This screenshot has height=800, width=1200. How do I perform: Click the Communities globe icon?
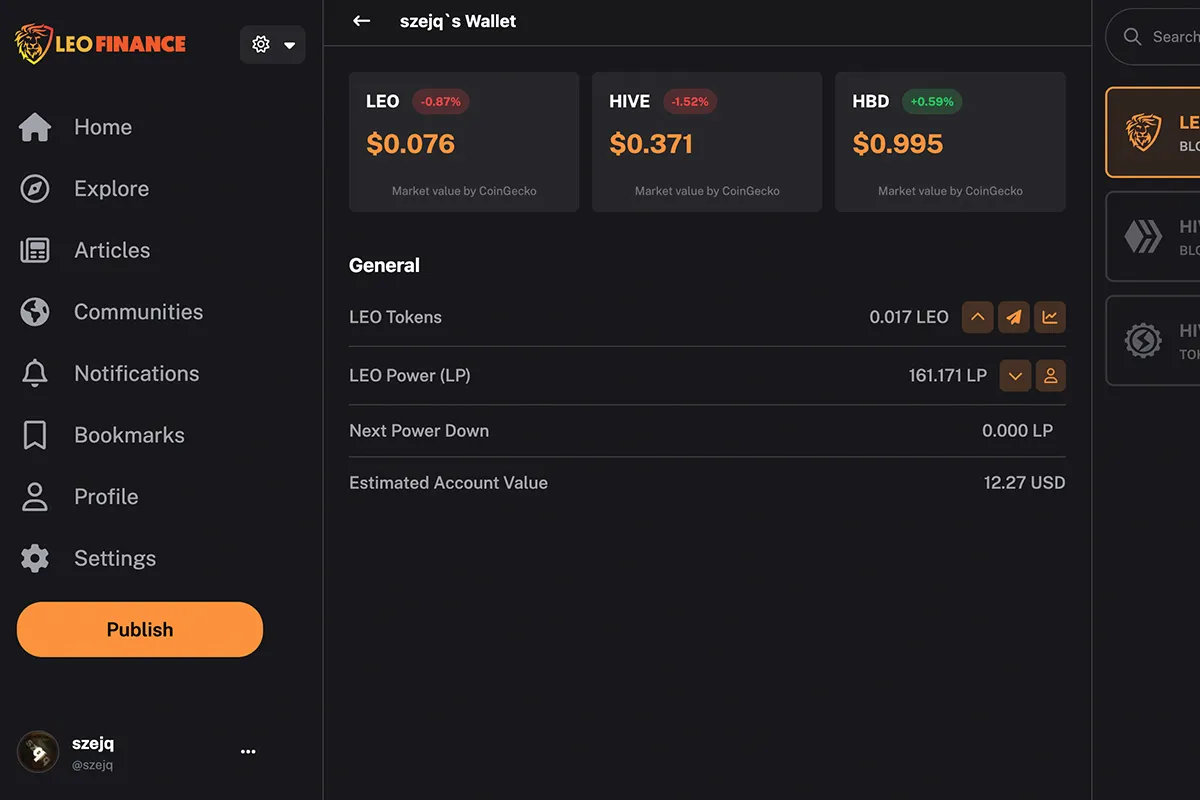[x=35, y=312]
